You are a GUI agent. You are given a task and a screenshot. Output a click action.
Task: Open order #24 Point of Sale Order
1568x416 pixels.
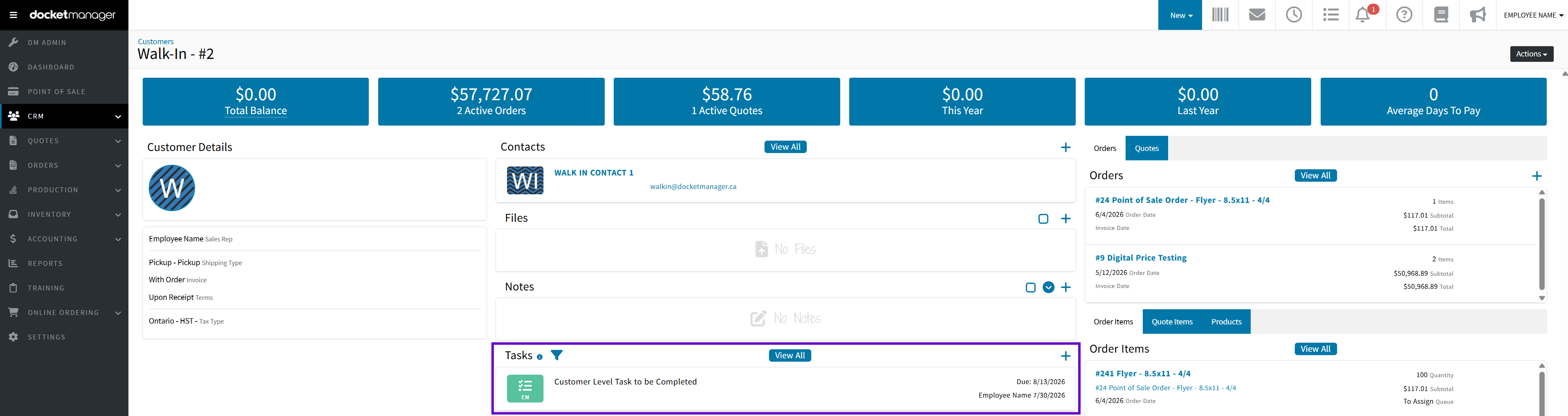click(x=1182, y=200)
